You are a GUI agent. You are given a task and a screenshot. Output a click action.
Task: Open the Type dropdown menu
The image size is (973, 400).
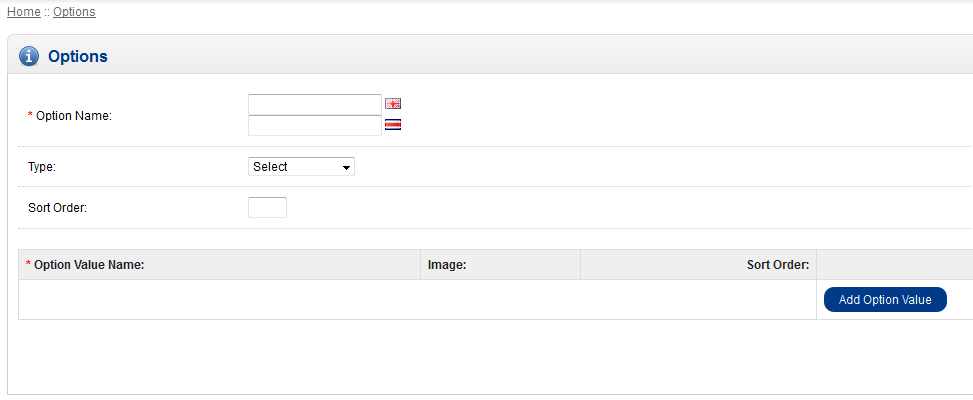(x=301, y=167)
